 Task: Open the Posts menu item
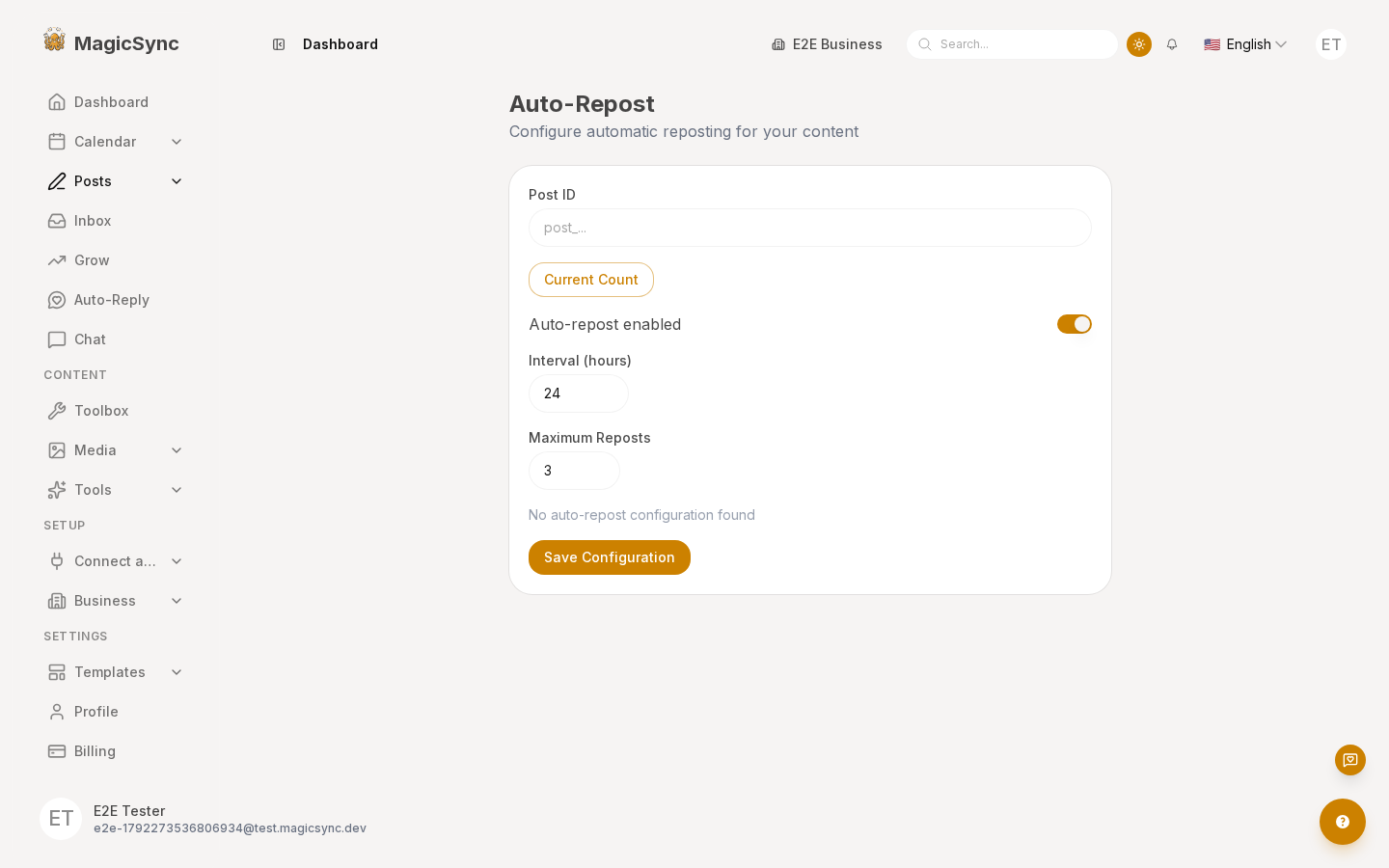[x=116, y=181]
